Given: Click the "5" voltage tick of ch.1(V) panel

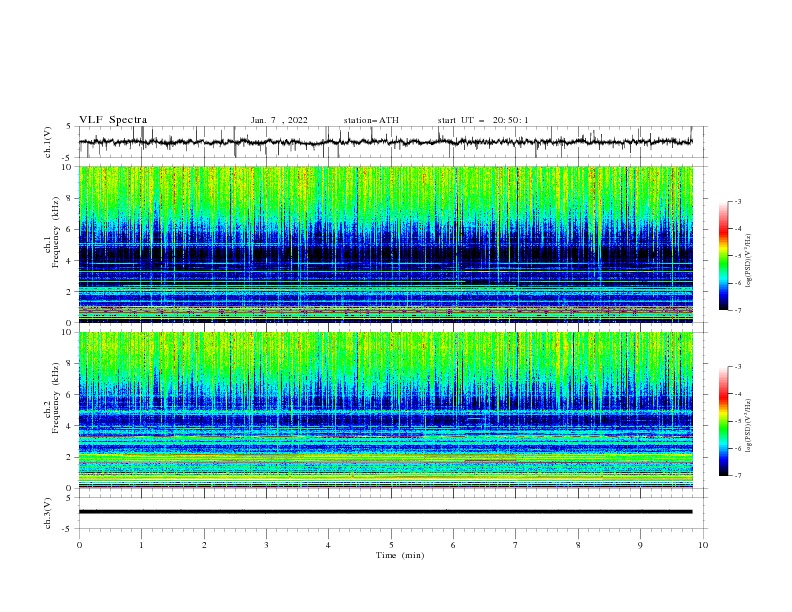Looking at the screenshot, I should (x=70, y=127).
